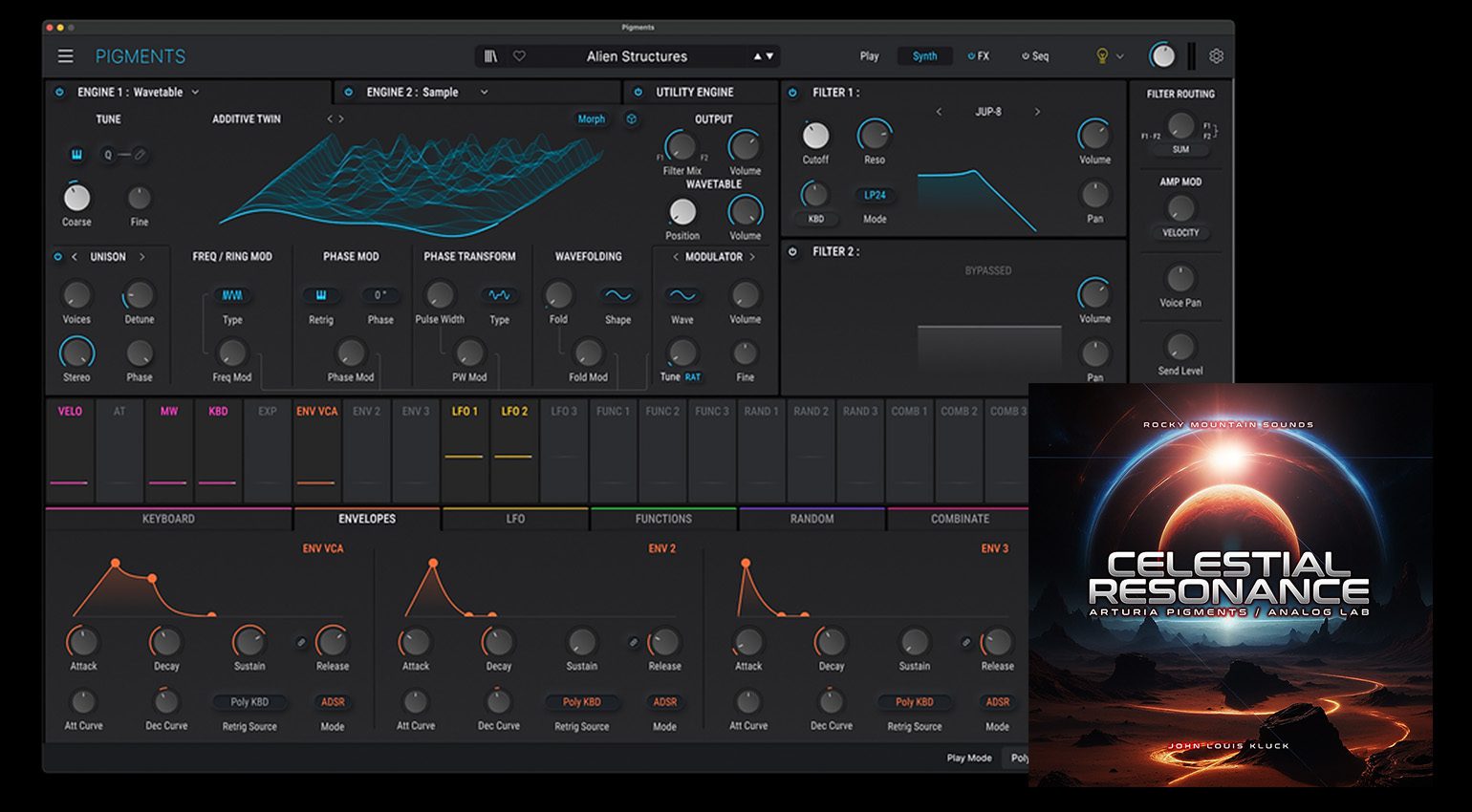The image size is (1472, 812).
Task: Open the preset library browser icon
Action: 490,56
